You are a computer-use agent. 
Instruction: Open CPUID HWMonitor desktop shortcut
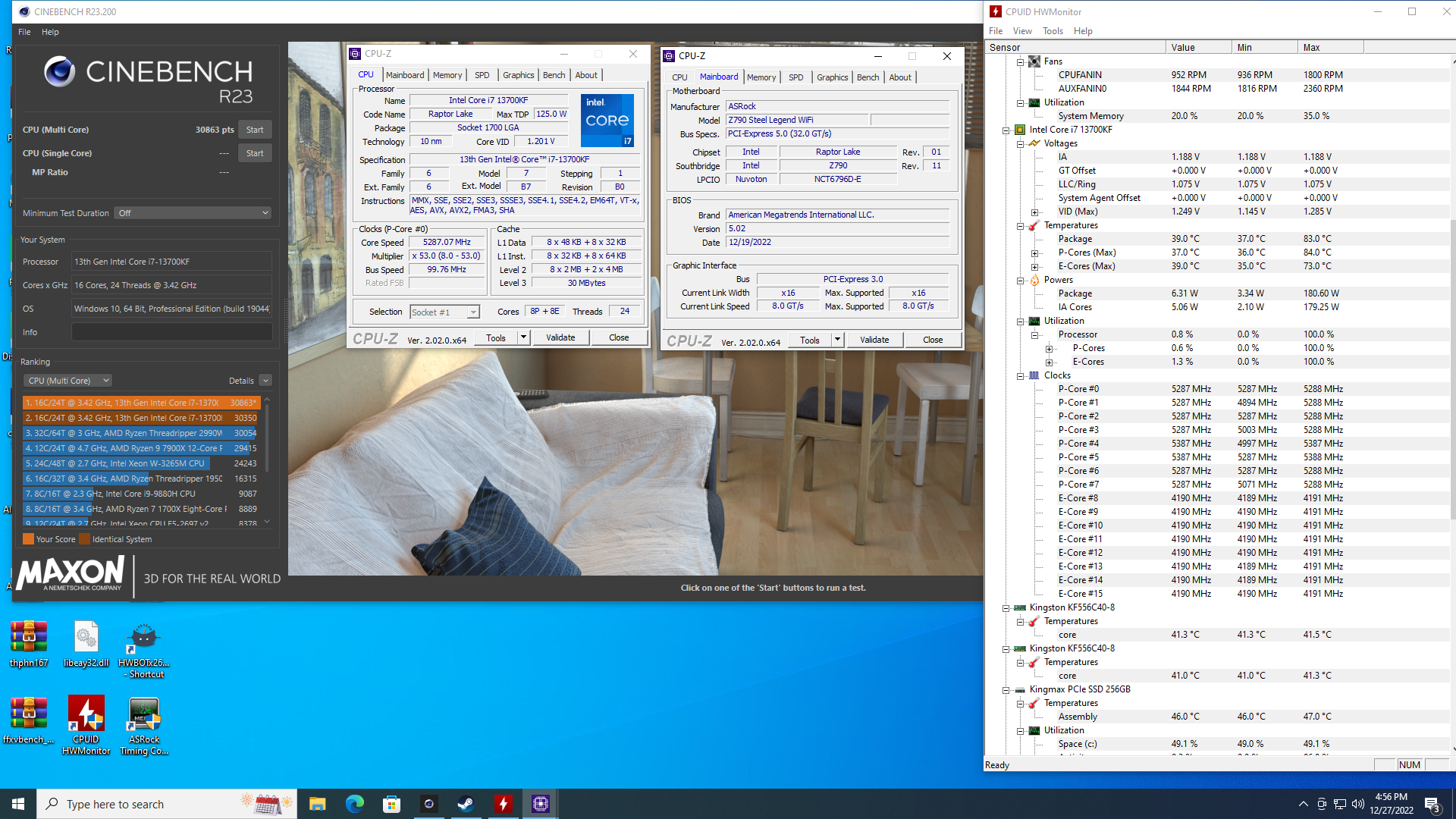pos(86,716)
